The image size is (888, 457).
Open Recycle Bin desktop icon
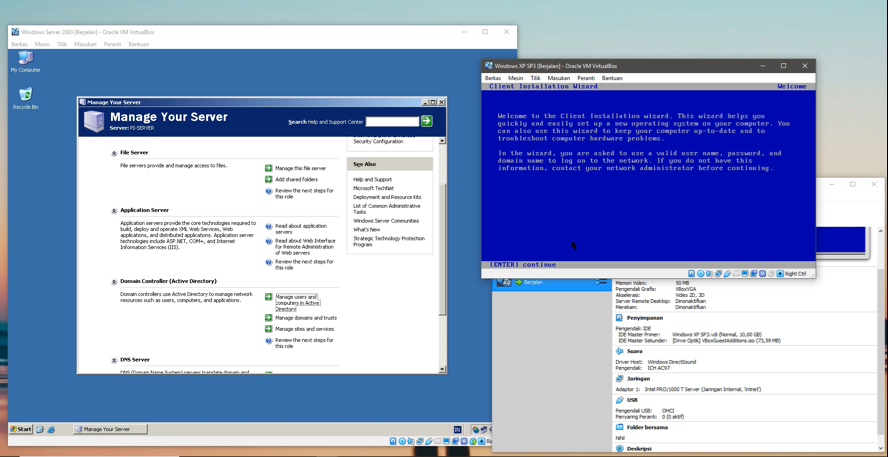point(25,99)
